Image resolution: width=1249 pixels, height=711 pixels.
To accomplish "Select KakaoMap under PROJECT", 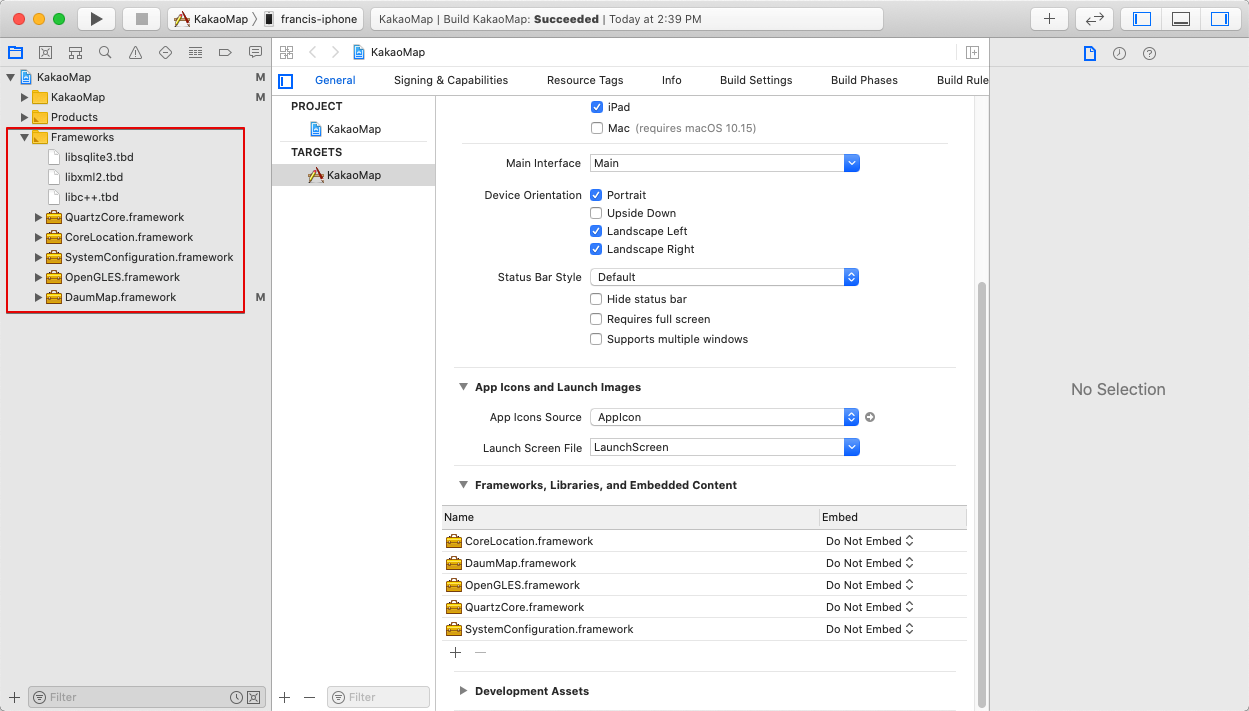I will pos(354,129).
